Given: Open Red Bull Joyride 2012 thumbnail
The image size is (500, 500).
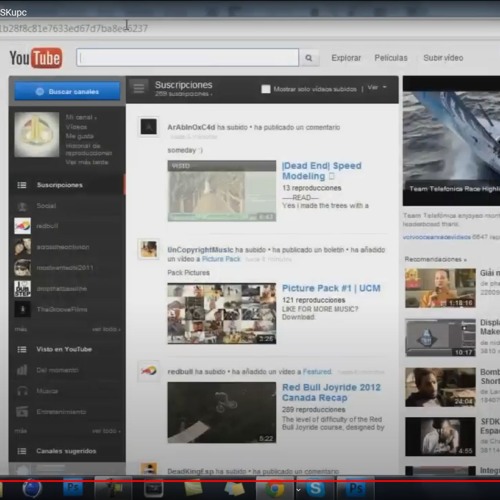Looking at the screenshot, I should pos(222,413).
